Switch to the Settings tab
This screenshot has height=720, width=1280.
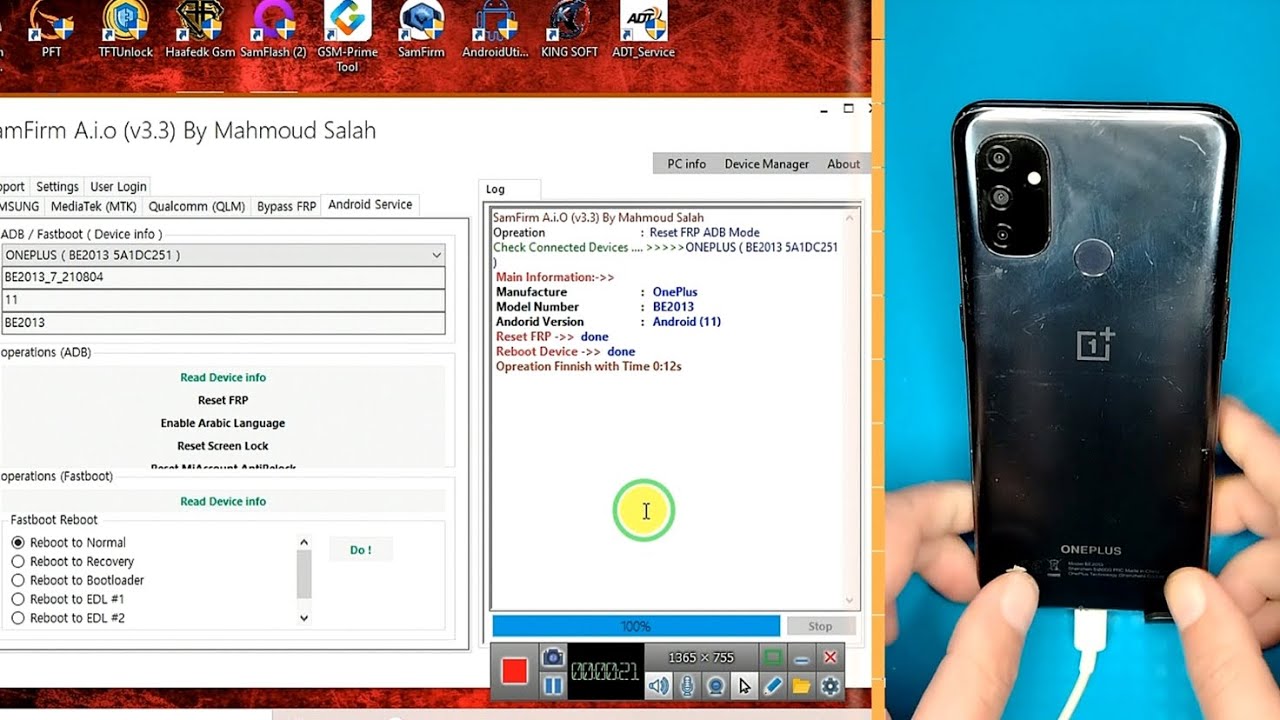pos(57,186)
